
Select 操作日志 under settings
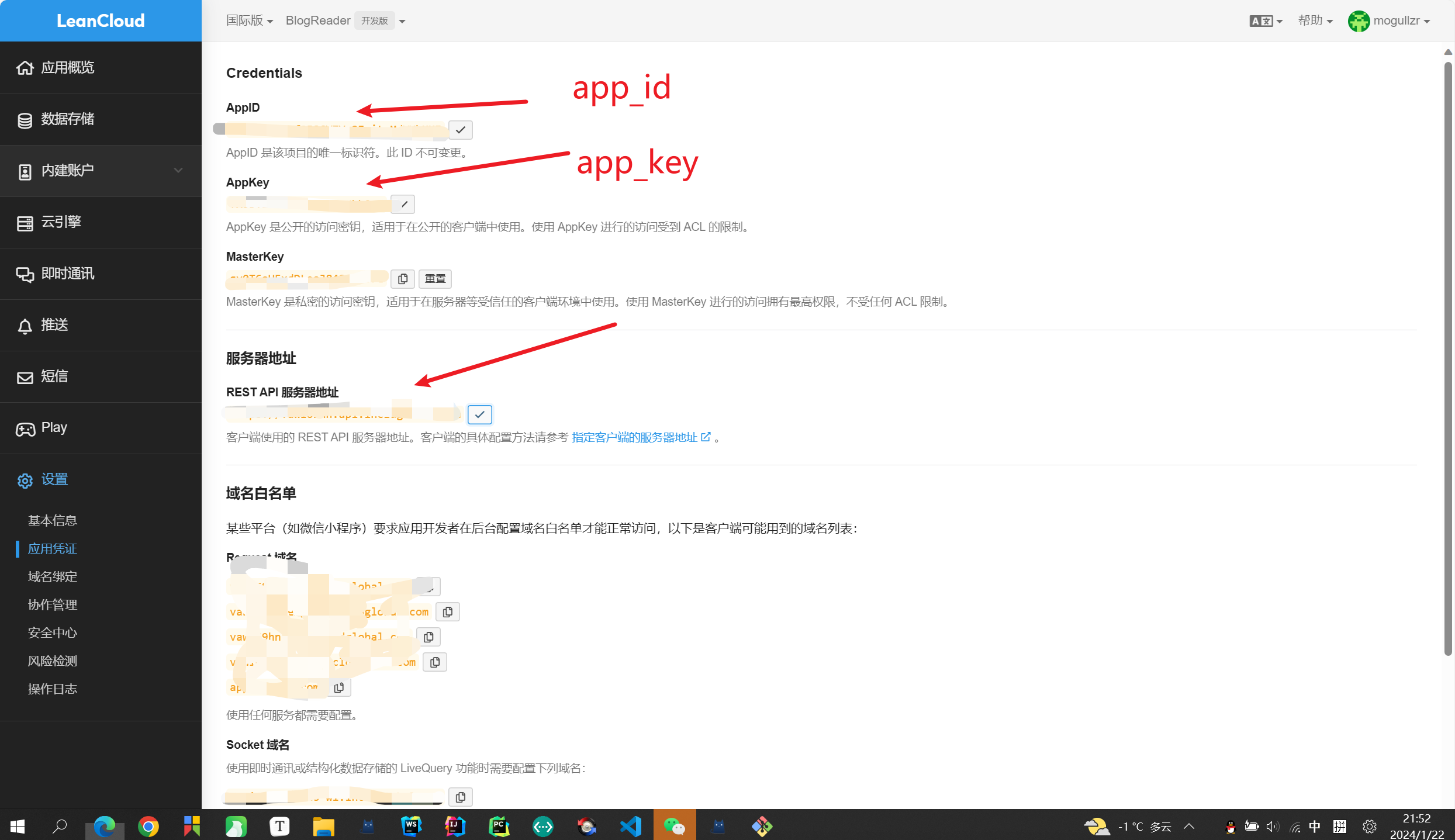(53, 689)
